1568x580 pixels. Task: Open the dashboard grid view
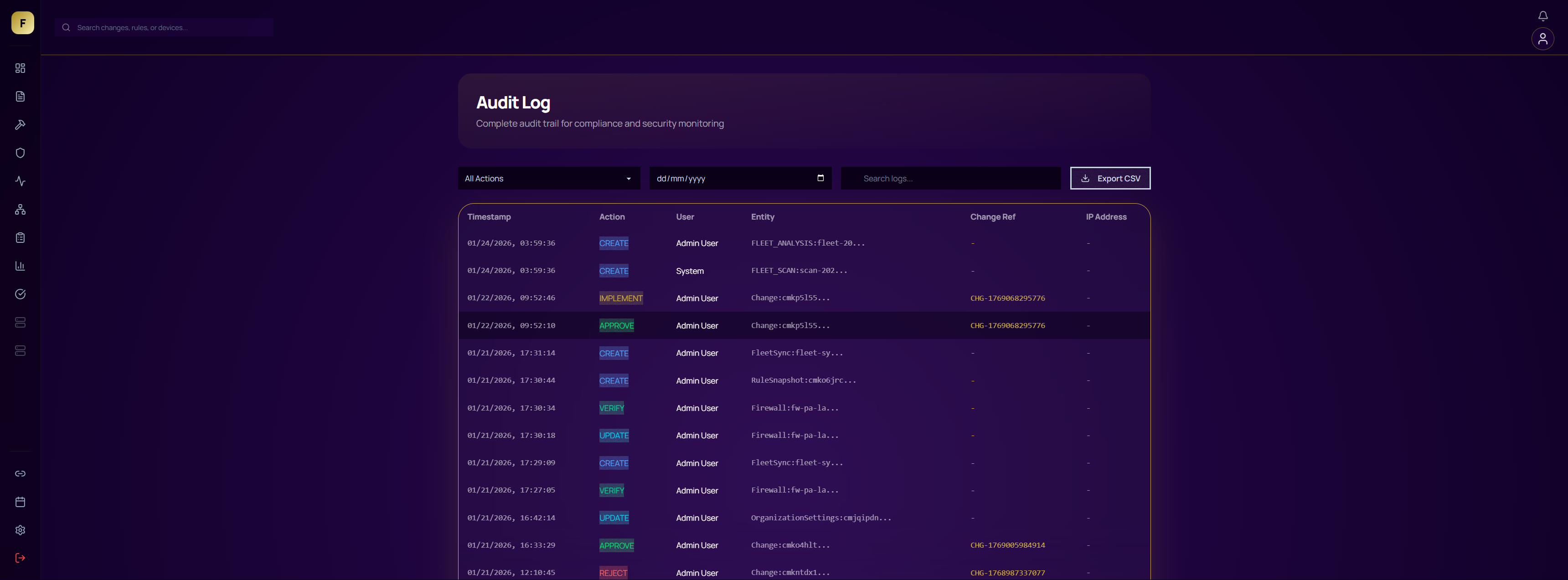(20, 67)
